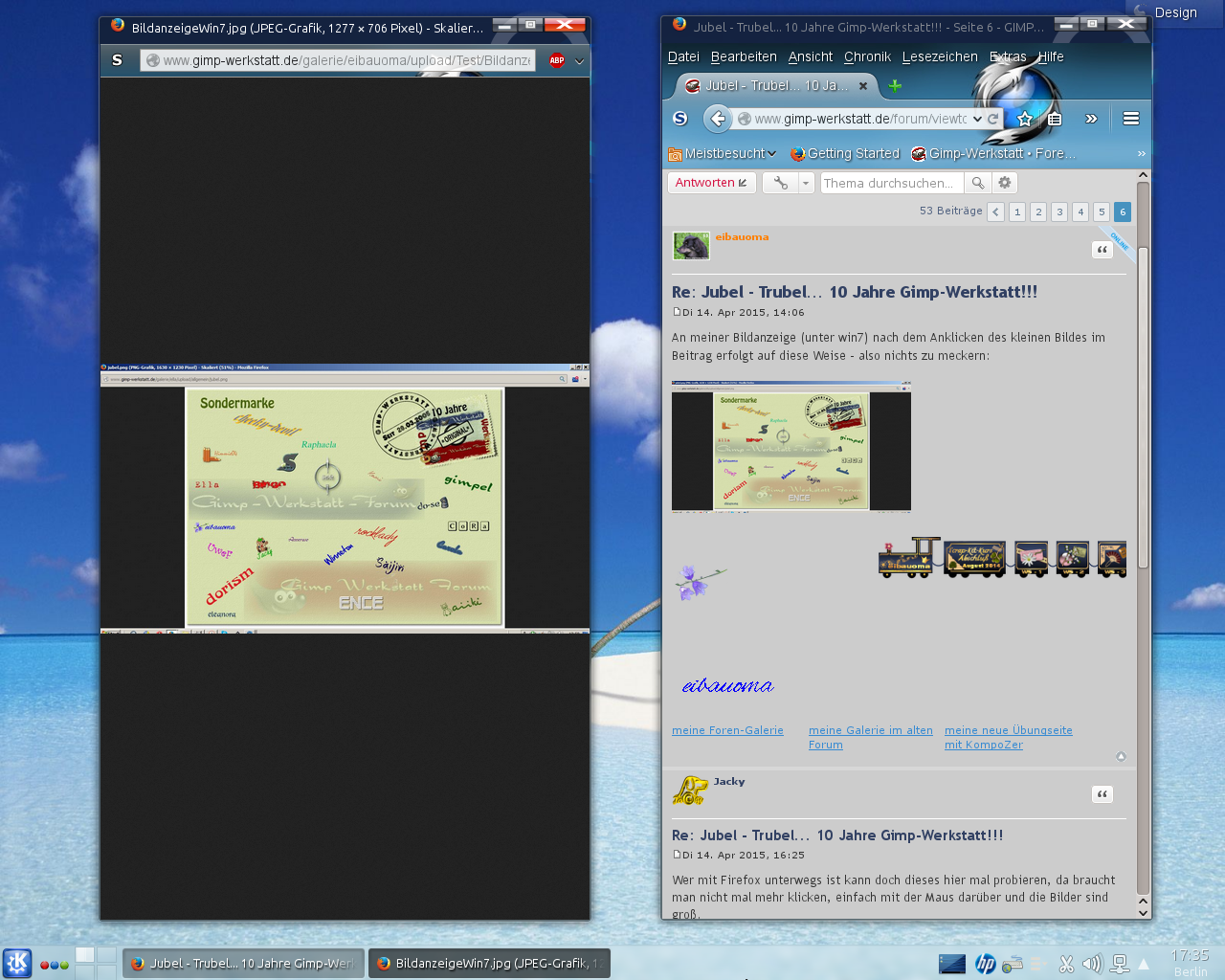Click Jacky's avatar icon
The width and height of the screenshot is (1225, 980).
pos(690,790)
